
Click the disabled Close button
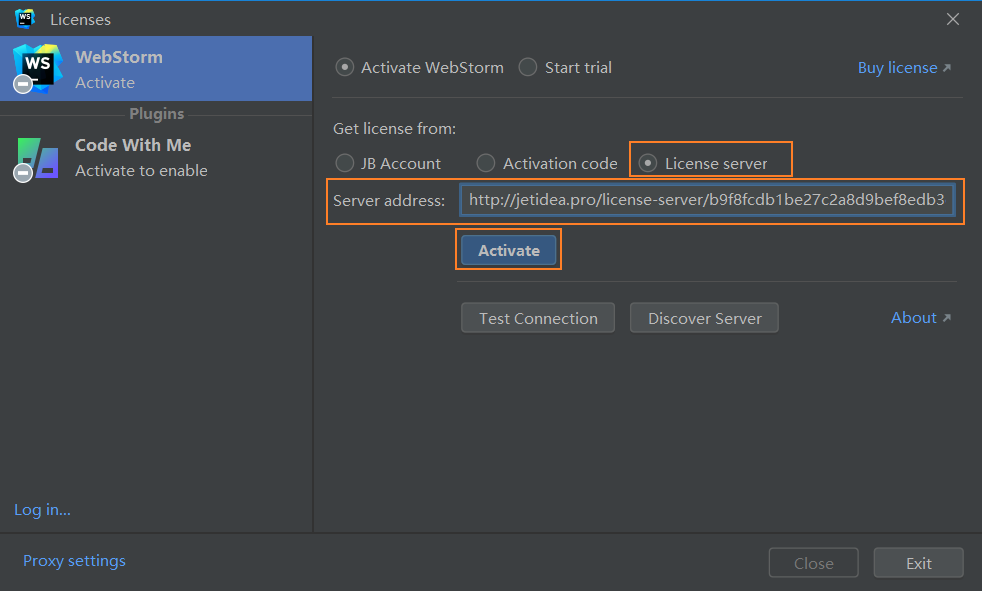814,563
